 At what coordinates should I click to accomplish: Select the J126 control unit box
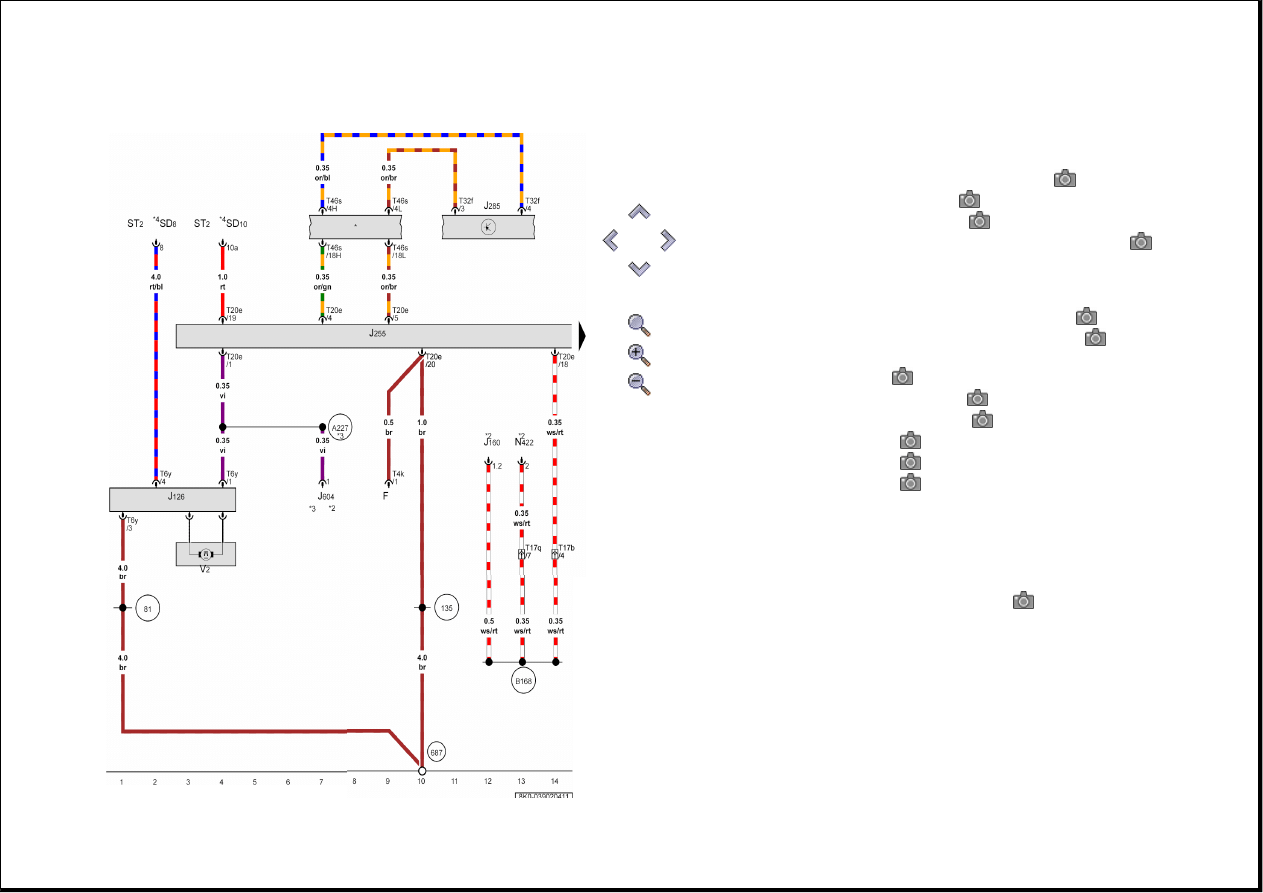[172, 500]
